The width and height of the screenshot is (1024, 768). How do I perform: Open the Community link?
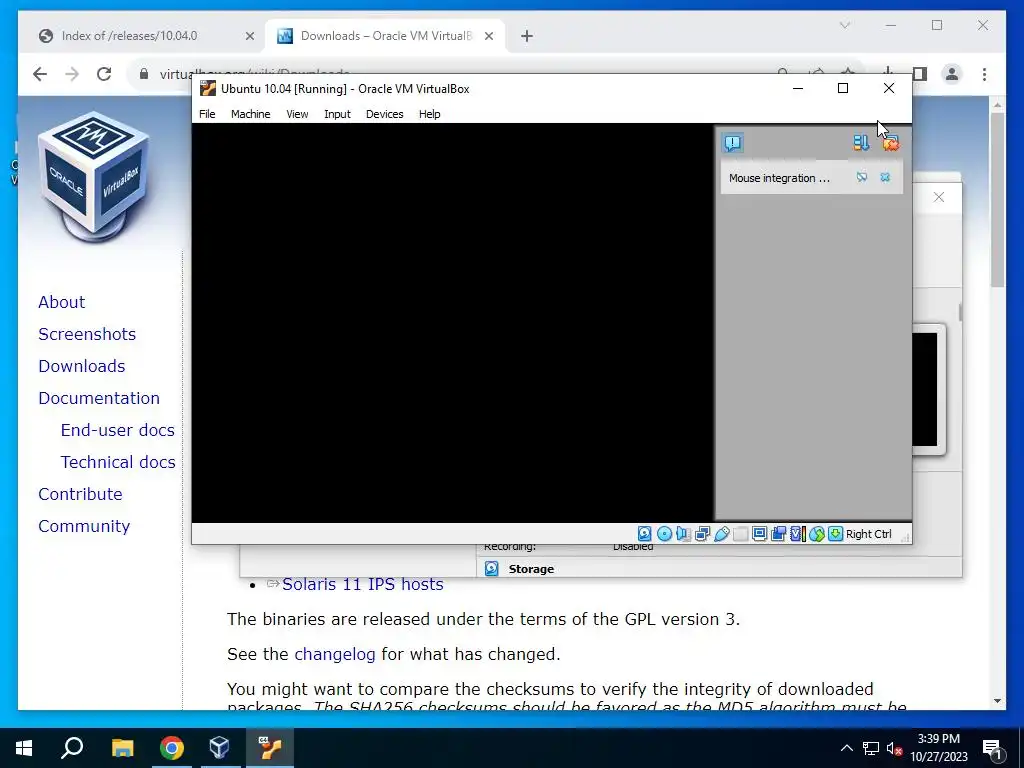[x=84, y=526]
